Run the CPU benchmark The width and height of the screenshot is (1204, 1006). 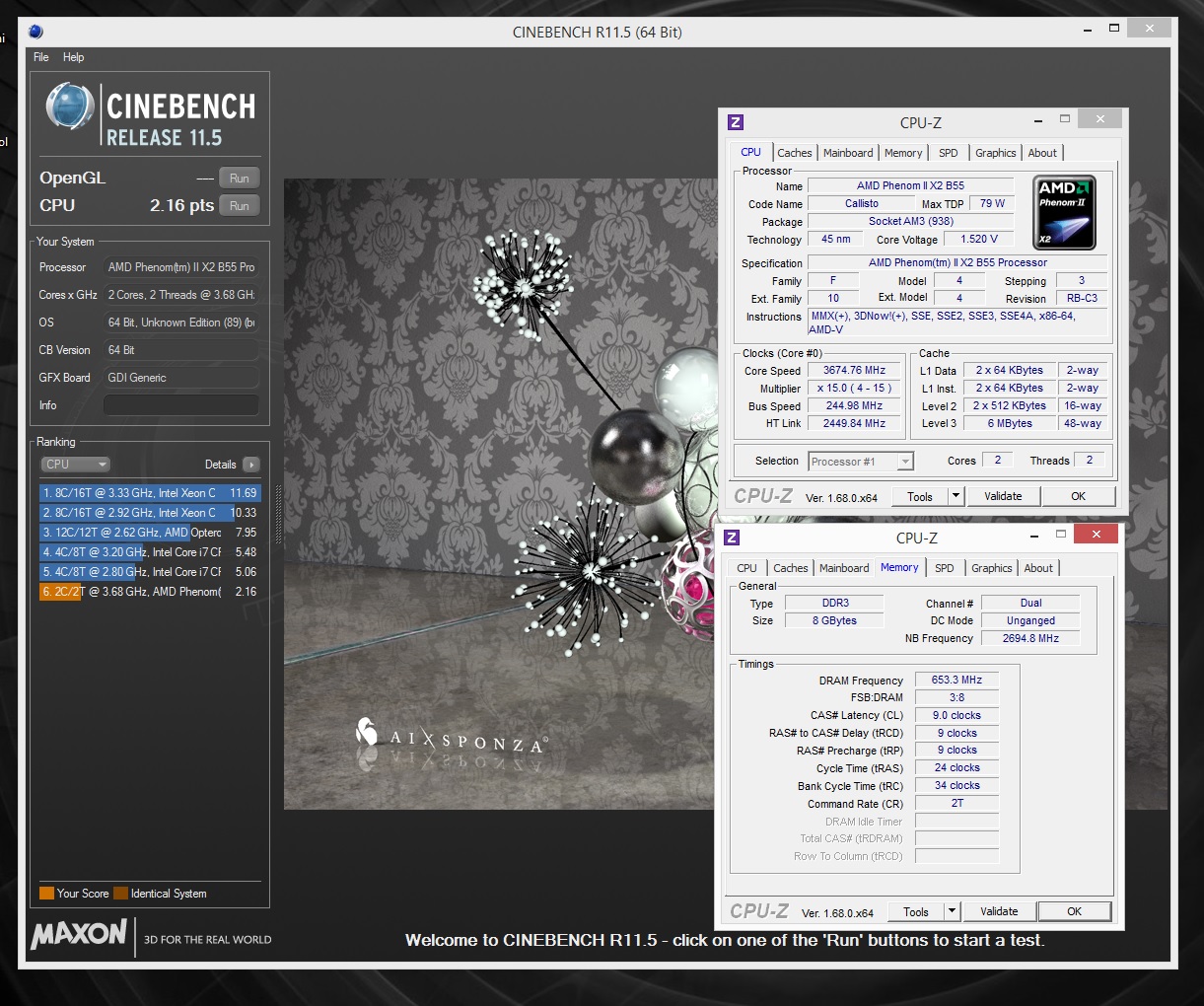240,206
